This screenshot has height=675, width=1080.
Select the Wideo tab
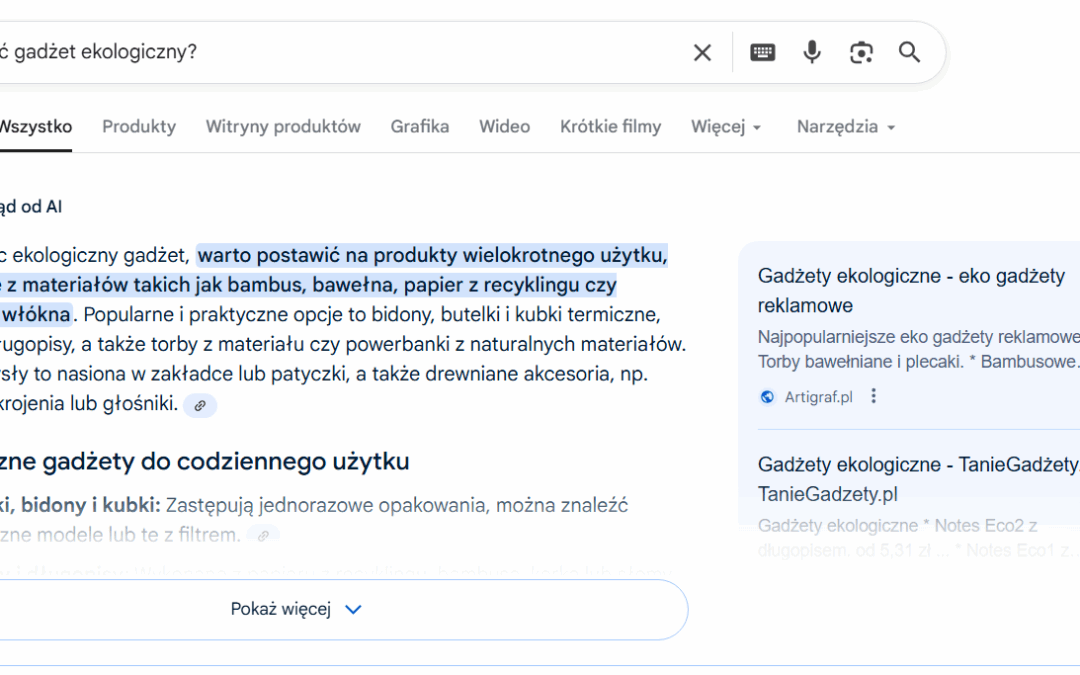pos(504,127)
